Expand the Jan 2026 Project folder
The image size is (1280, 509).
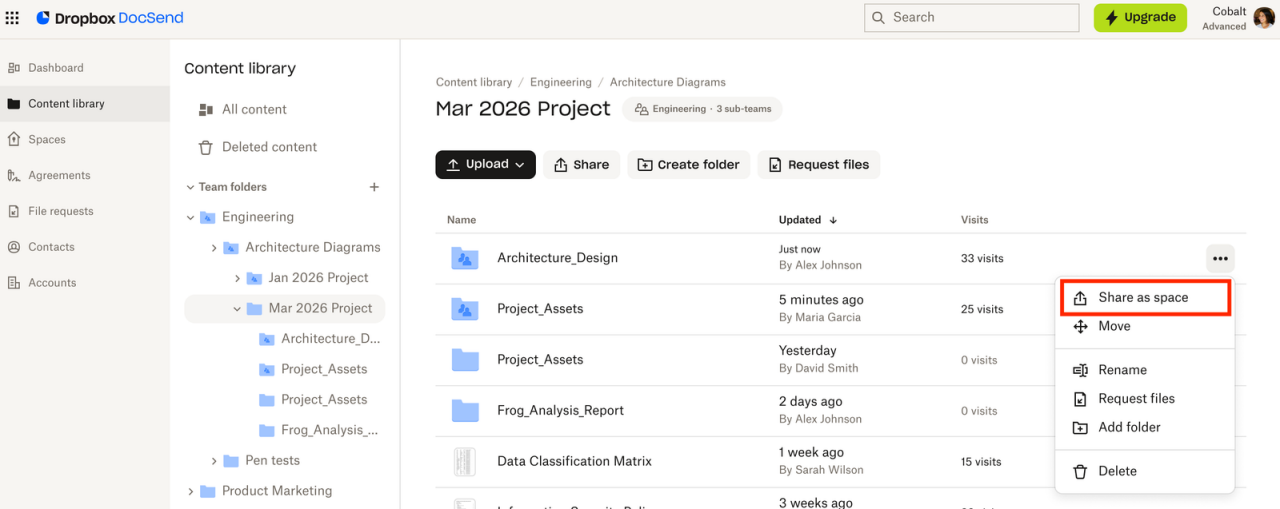[x=238, y=278]
